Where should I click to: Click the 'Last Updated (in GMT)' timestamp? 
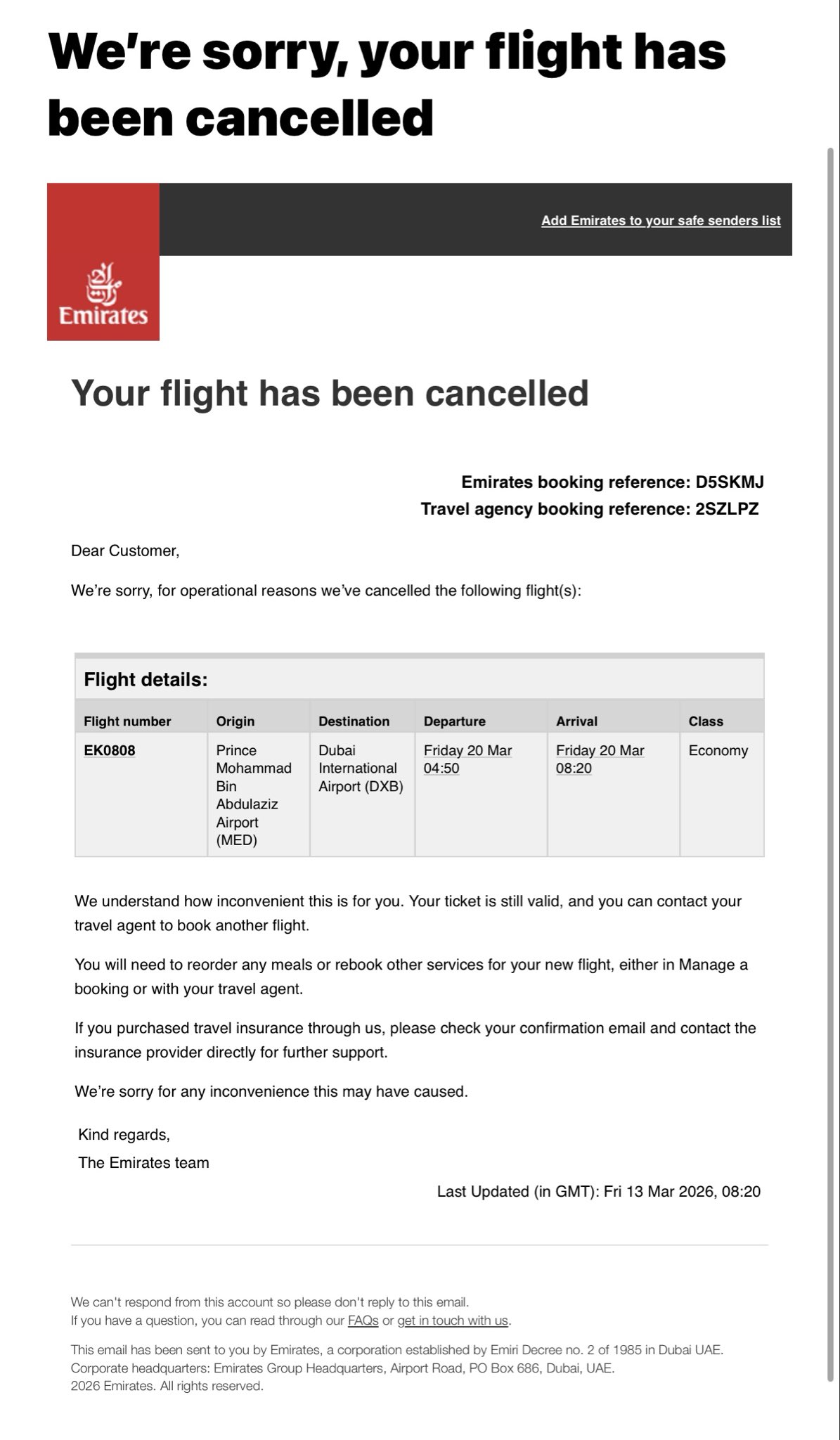598,1191
